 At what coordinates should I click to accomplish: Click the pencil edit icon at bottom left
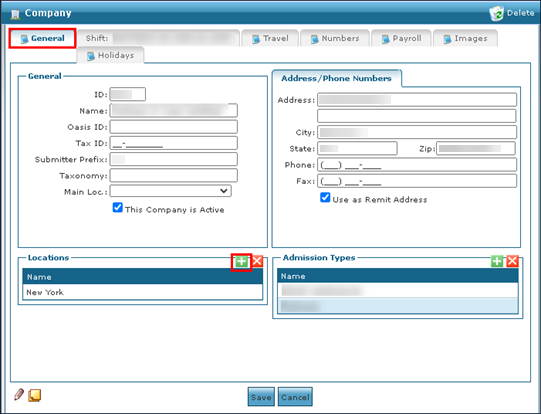[x=19, y=394]
